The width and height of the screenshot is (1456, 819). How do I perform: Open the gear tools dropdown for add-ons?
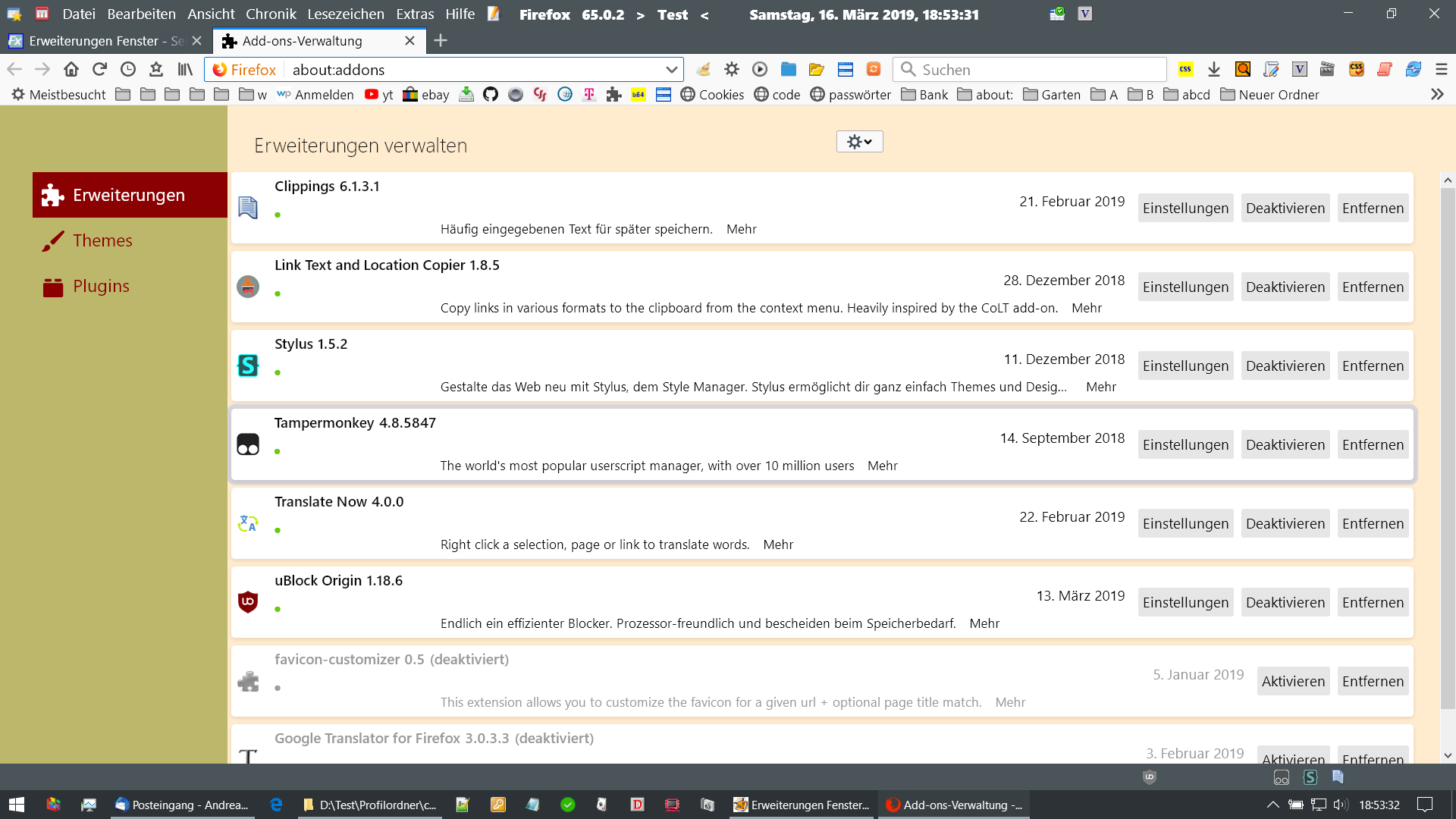coord(859,142)
